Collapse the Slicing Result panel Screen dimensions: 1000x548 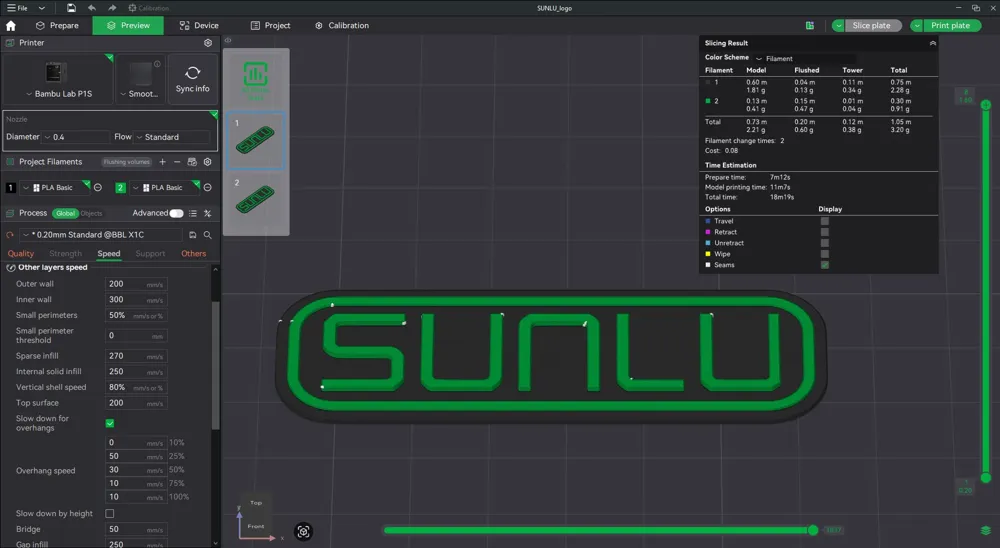click(x=932, y=43)
